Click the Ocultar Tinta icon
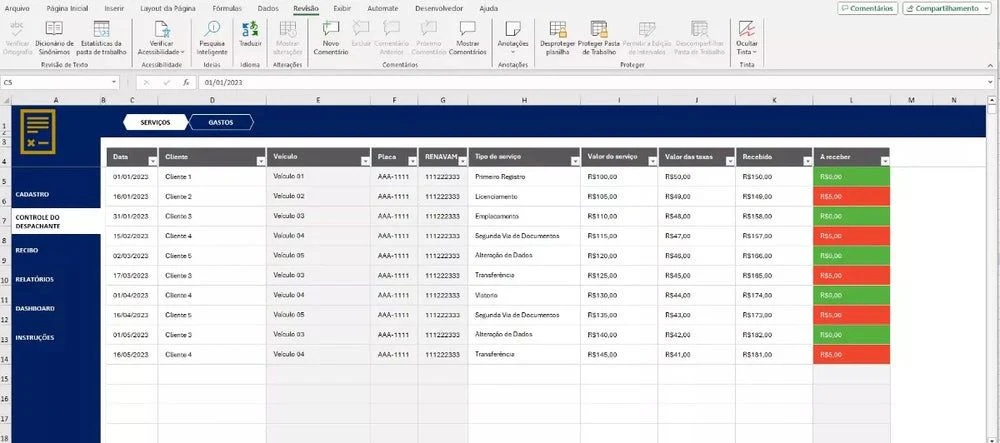The image size is (1000, 443). point(747,29)
